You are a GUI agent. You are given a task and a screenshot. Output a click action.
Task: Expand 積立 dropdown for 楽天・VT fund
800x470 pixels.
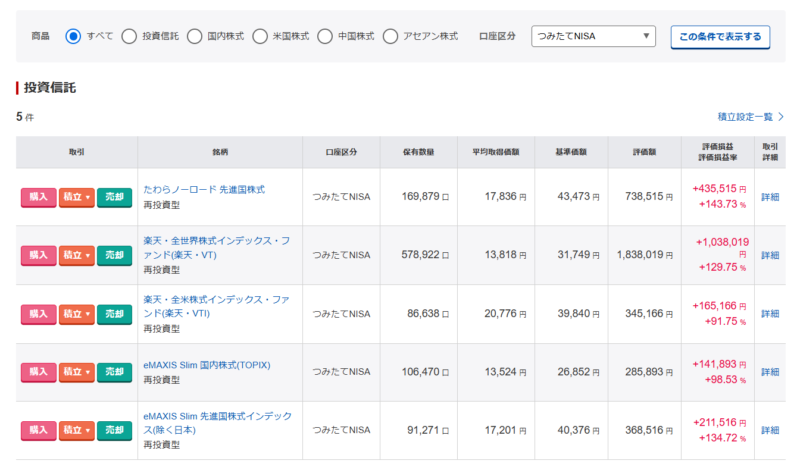pos(76,255)
